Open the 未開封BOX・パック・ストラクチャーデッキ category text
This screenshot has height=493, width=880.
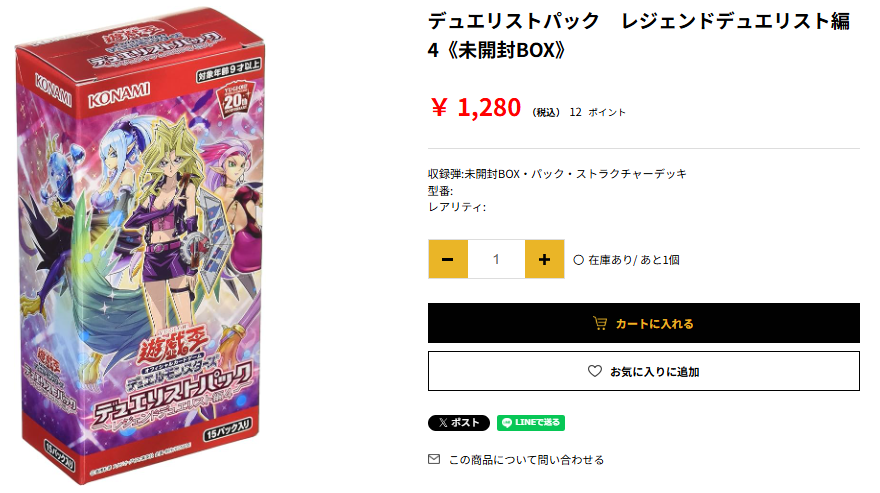click(575, 174)
